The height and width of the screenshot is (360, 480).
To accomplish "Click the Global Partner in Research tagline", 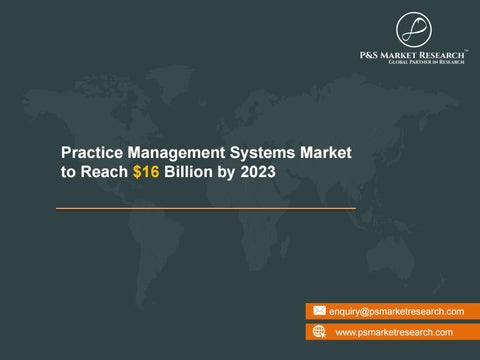I will click(x=426, y=62).
